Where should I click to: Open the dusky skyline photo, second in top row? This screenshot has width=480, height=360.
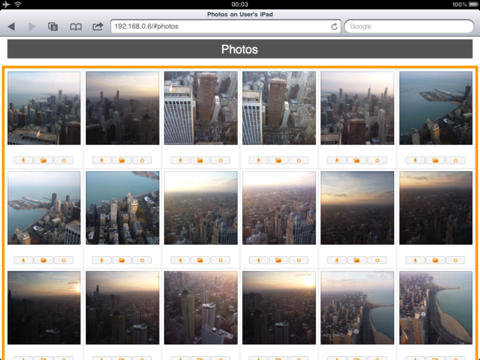coord(122,108)
